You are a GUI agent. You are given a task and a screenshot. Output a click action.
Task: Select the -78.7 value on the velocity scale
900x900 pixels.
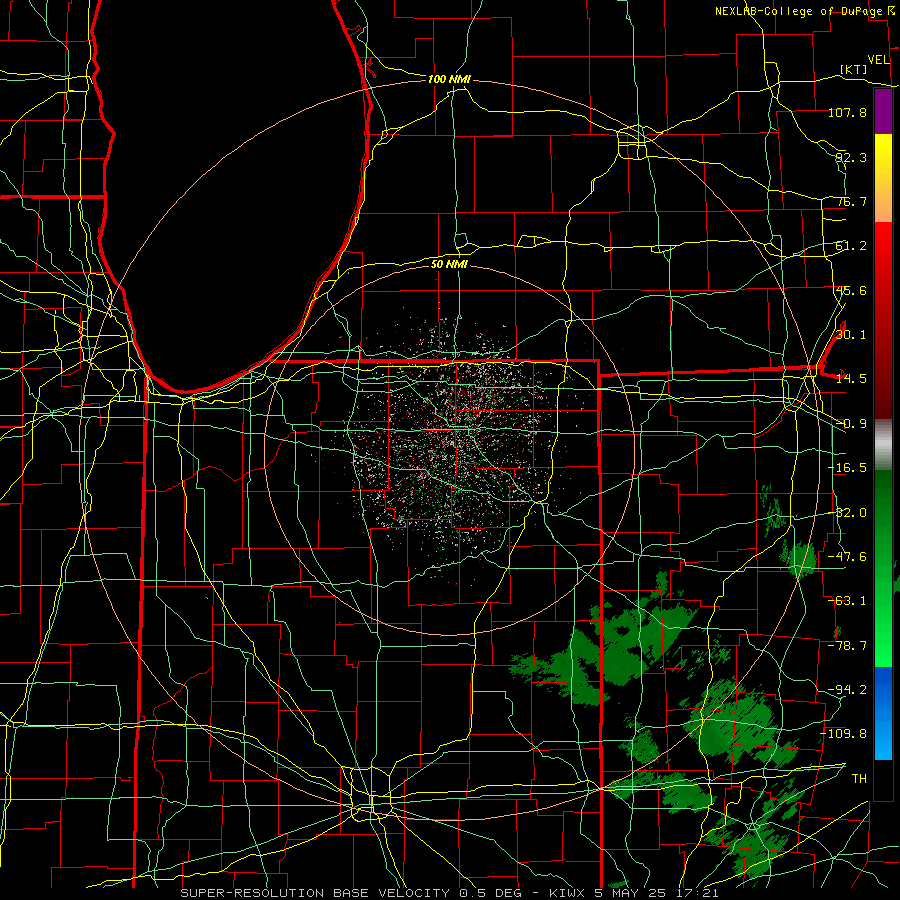tap(847, 646)
